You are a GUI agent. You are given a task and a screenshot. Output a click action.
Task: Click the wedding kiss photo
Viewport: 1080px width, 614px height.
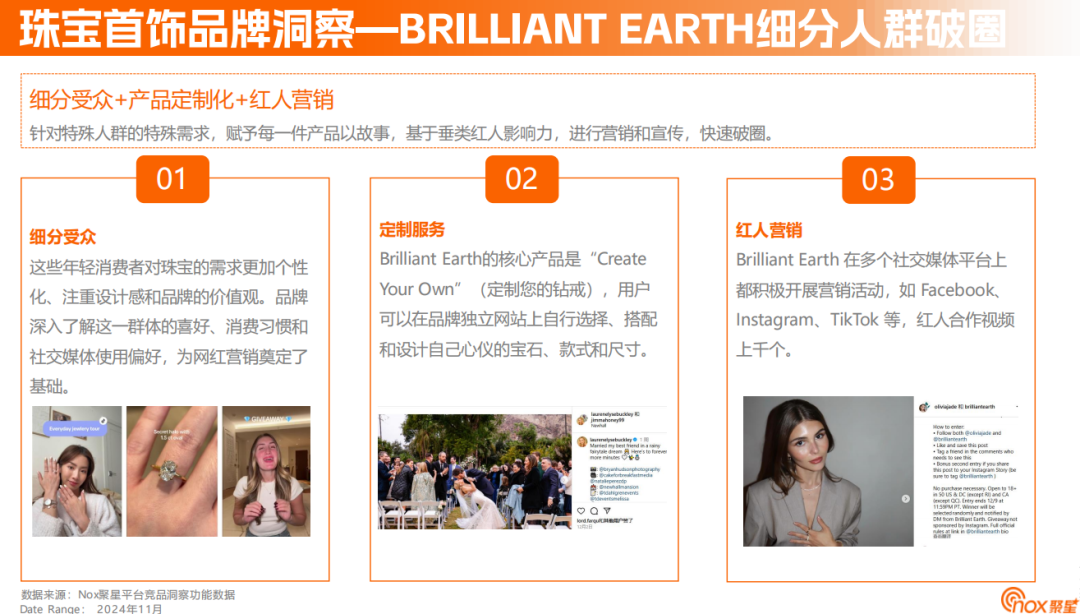coord(474,471)
